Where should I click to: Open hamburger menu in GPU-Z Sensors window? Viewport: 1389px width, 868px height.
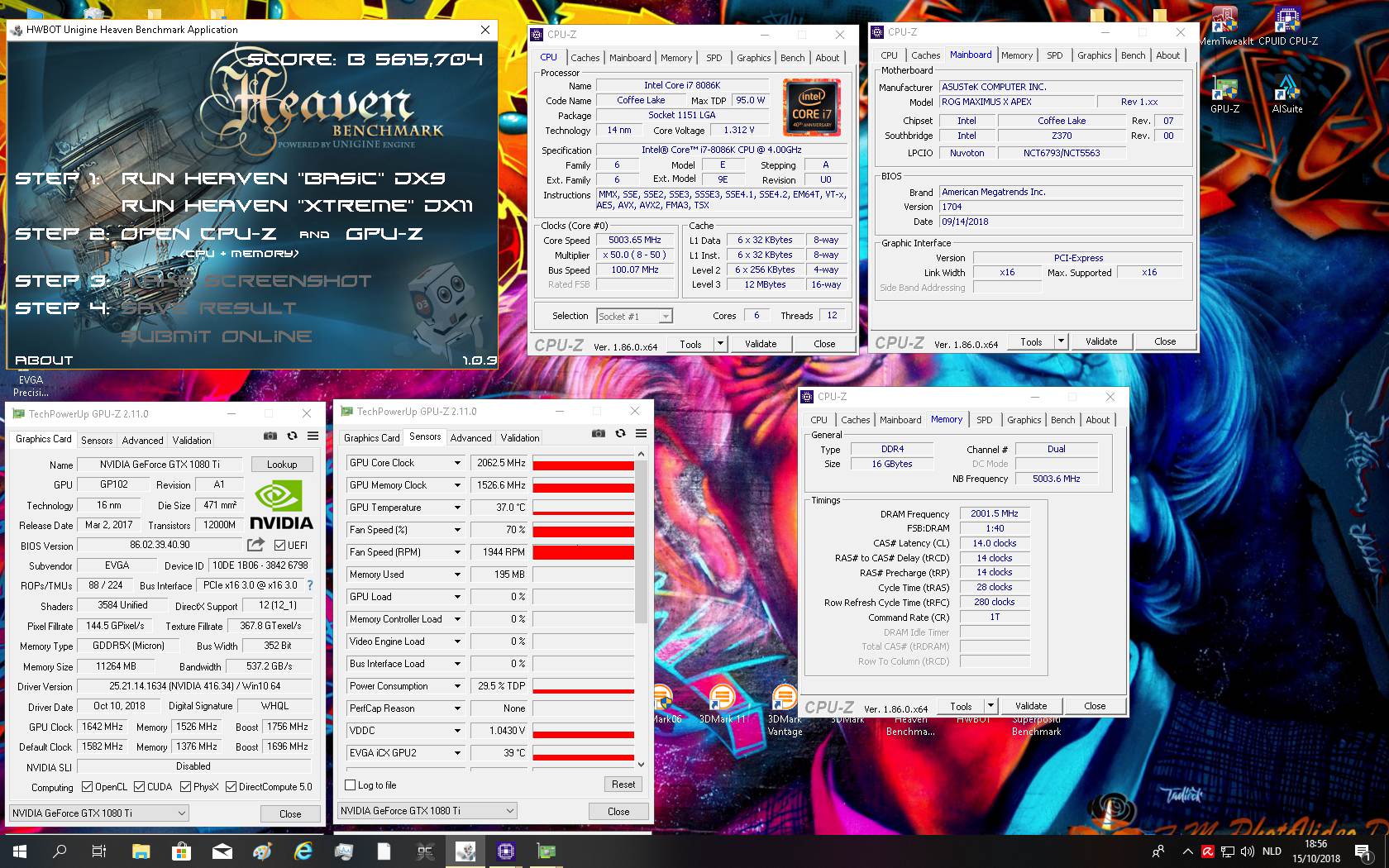pyautogui.click(x=641, y=433)
